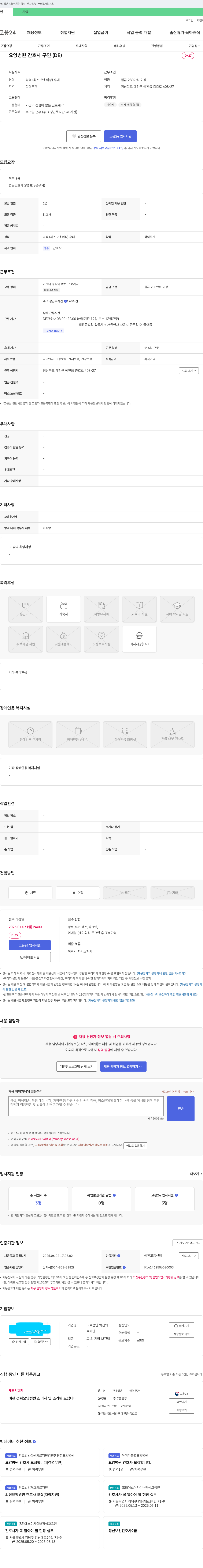Click the 서류 screening method box

tap(30, 893)
